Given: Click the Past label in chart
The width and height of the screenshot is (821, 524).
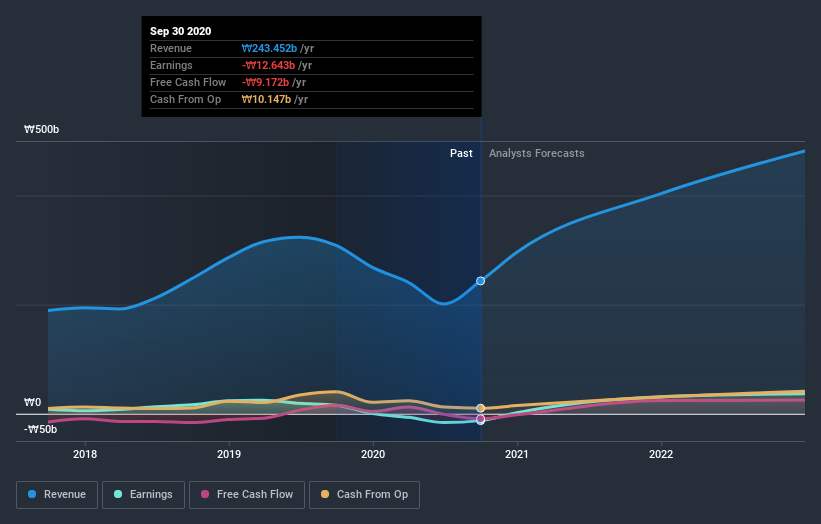Looking at the screenshot, I should coord(461,153).
